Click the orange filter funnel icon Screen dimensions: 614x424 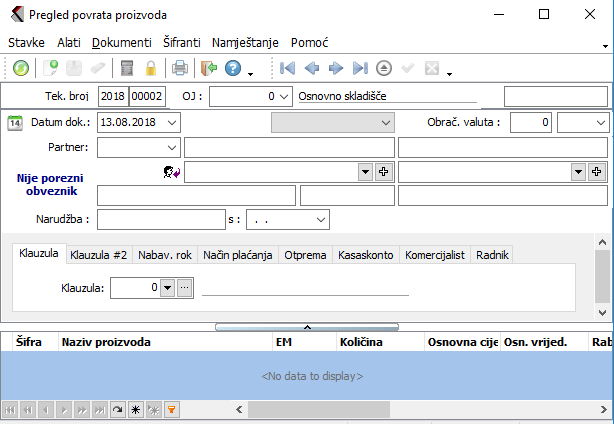(171, 409)
